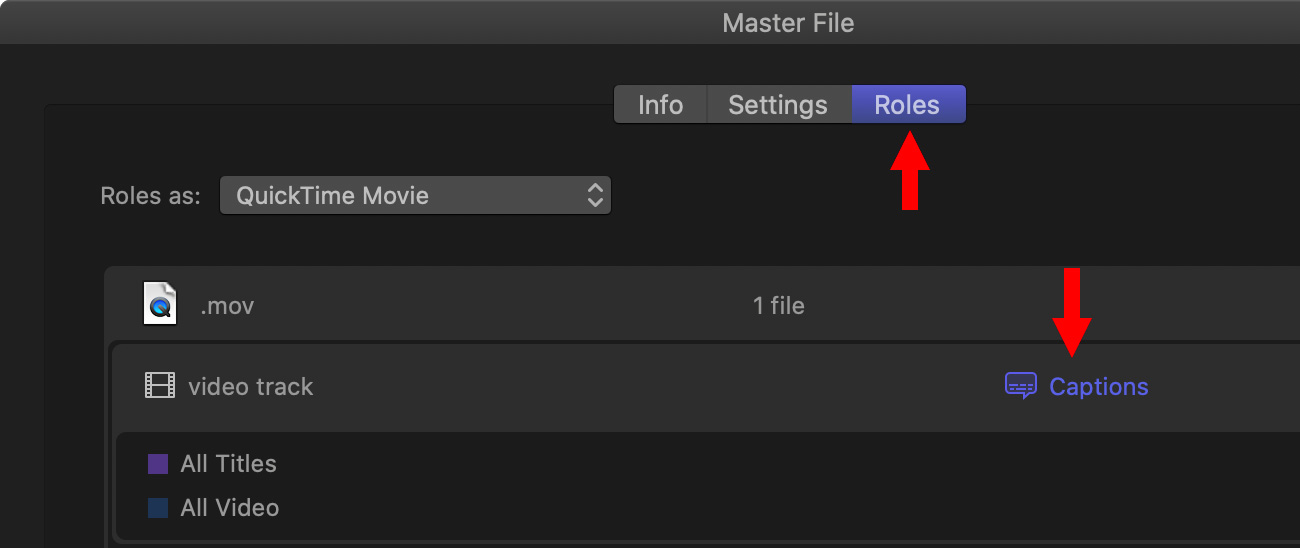Click the QuickTime .mov file icon
The height and width of the screenshot is (548, 1300).
pyautogui.click(x=160, y=305)
